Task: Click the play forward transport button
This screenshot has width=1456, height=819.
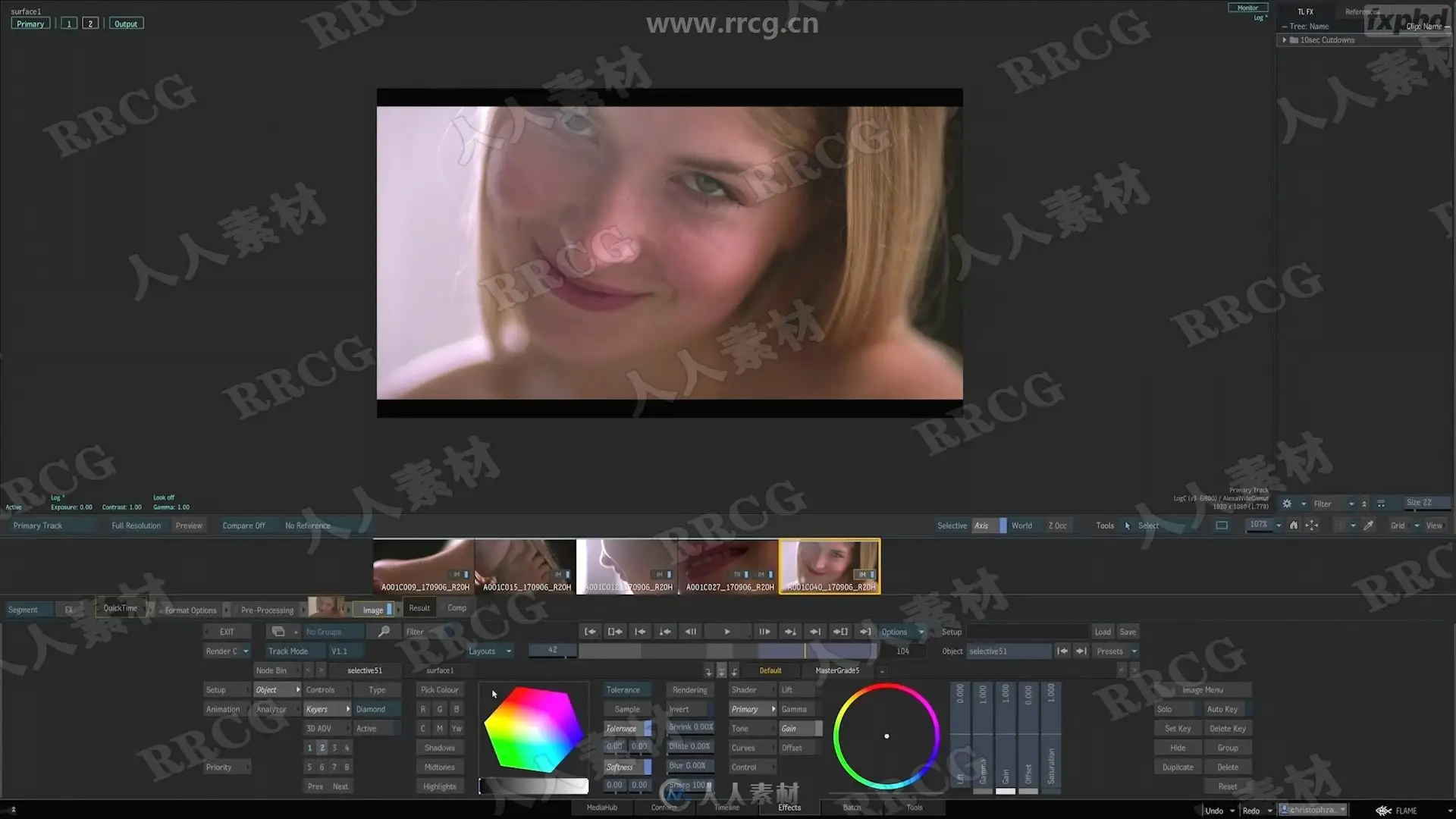Action: (x=727, y=632)
